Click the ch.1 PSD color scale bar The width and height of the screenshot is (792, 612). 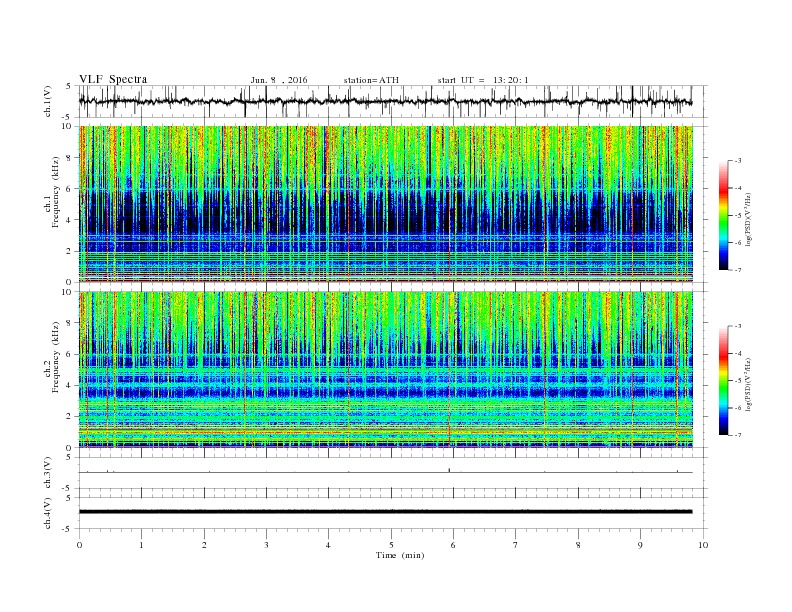click(x=724, y=216)
